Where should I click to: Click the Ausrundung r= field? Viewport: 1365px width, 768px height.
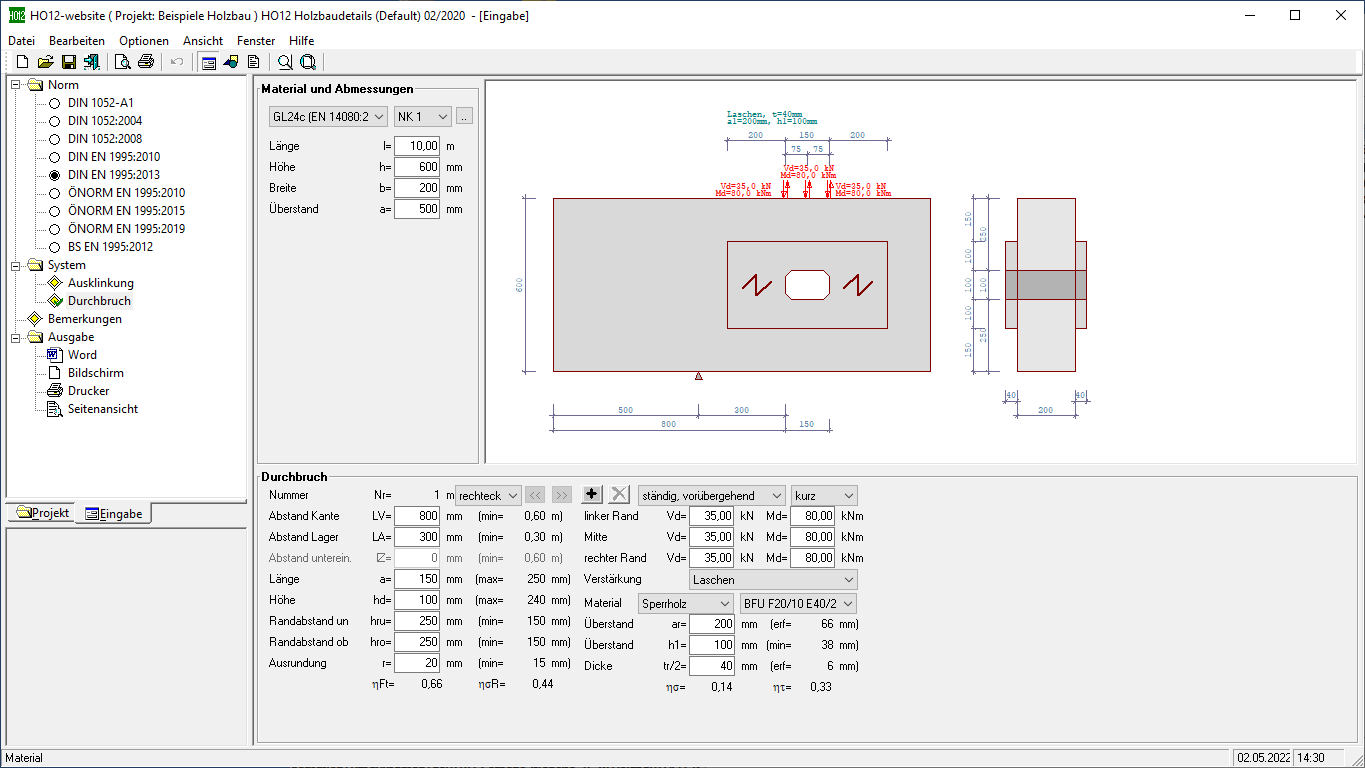417,663
